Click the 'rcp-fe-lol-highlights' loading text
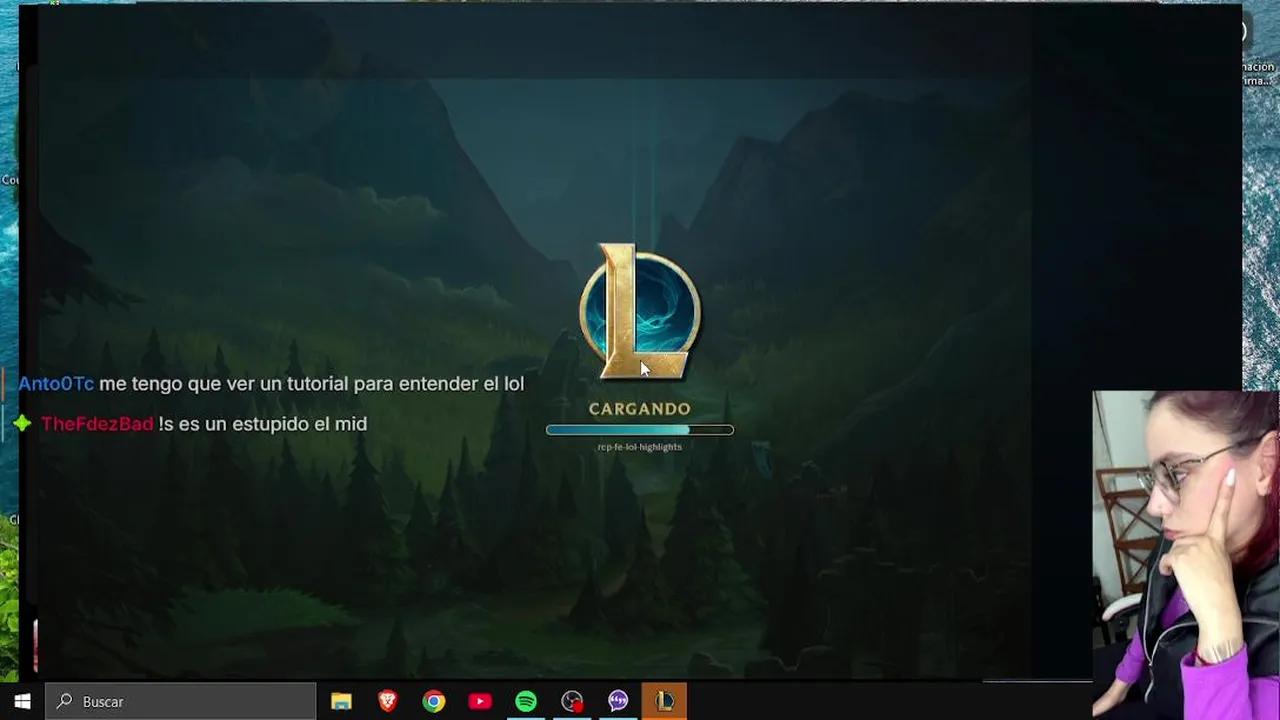Image resolution: width=1280 pixels, height=720 pixels. click(640, 447)
